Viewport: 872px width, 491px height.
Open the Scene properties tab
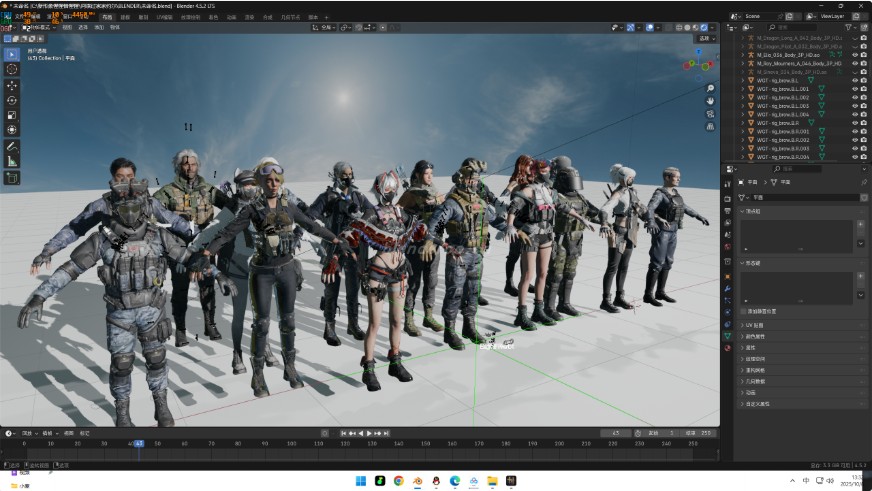pyautogui.click(x=727, y=235)
